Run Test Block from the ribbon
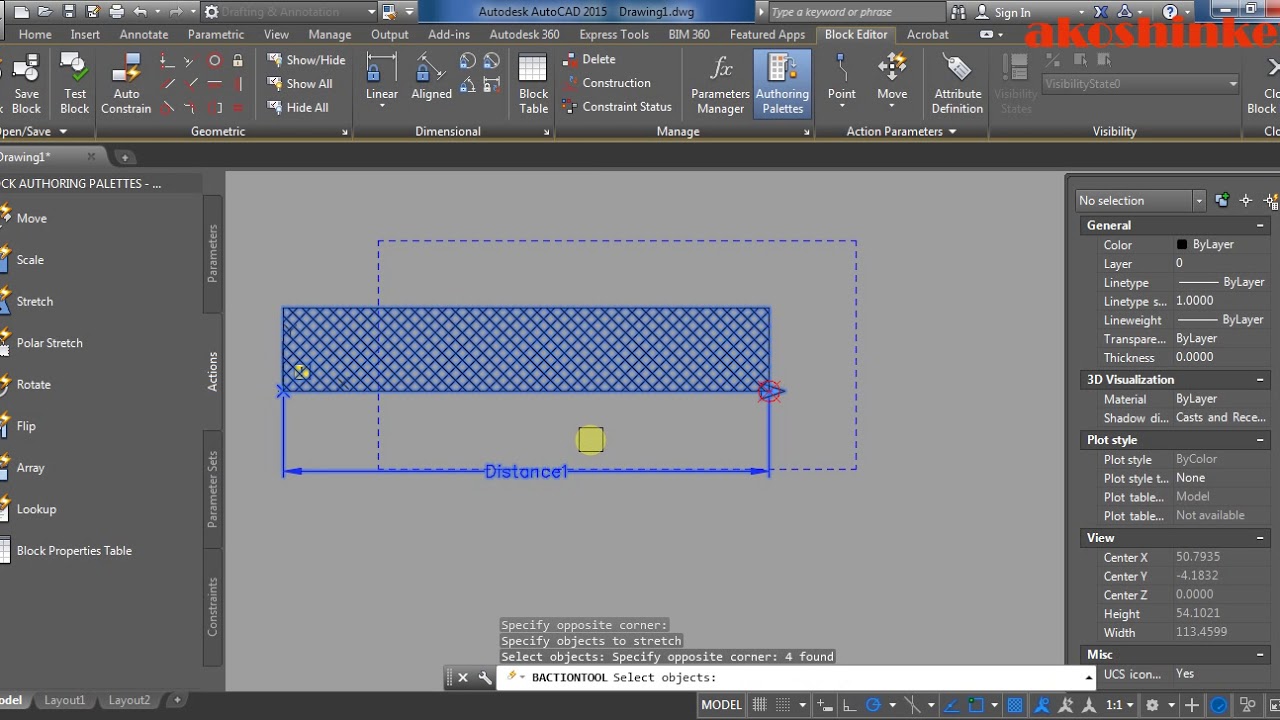 (x=74, y=84)
